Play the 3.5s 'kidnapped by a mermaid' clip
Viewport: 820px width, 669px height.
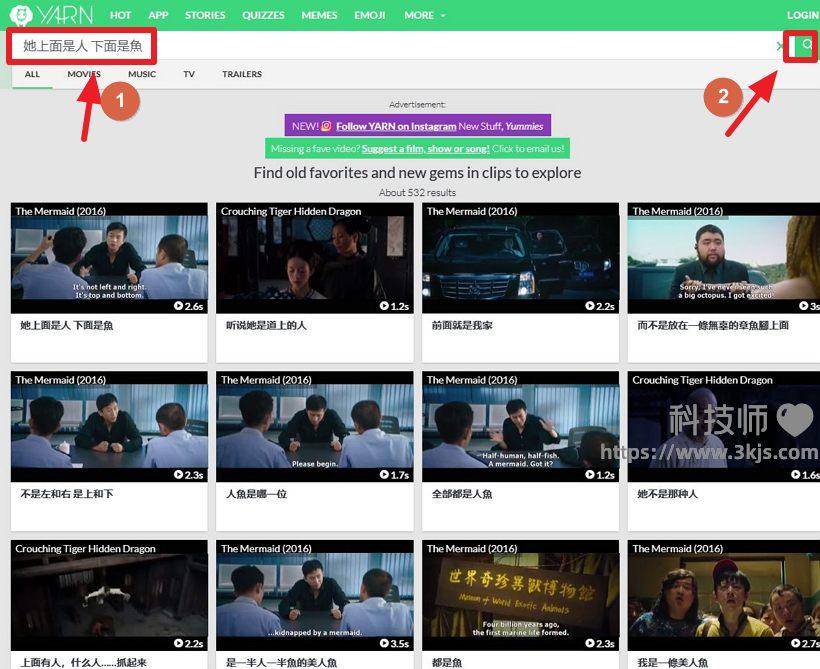pyautogui.click(x=384, y=643)
